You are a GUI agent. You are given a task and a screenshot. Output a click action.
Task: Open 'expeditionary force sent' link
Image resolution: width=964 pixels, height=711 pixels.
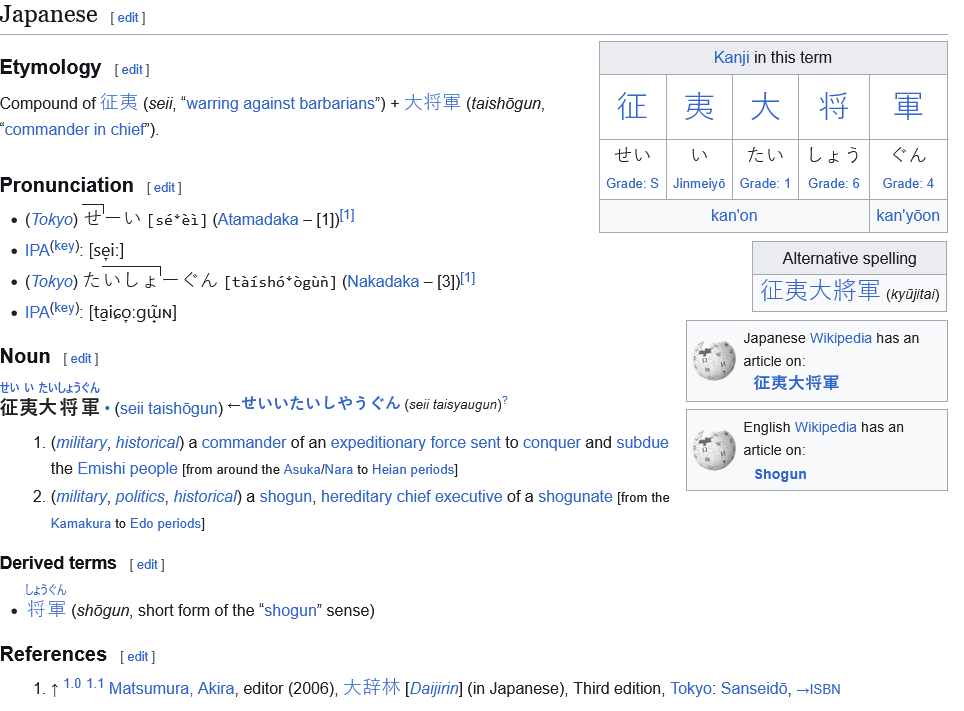[416, 443]
